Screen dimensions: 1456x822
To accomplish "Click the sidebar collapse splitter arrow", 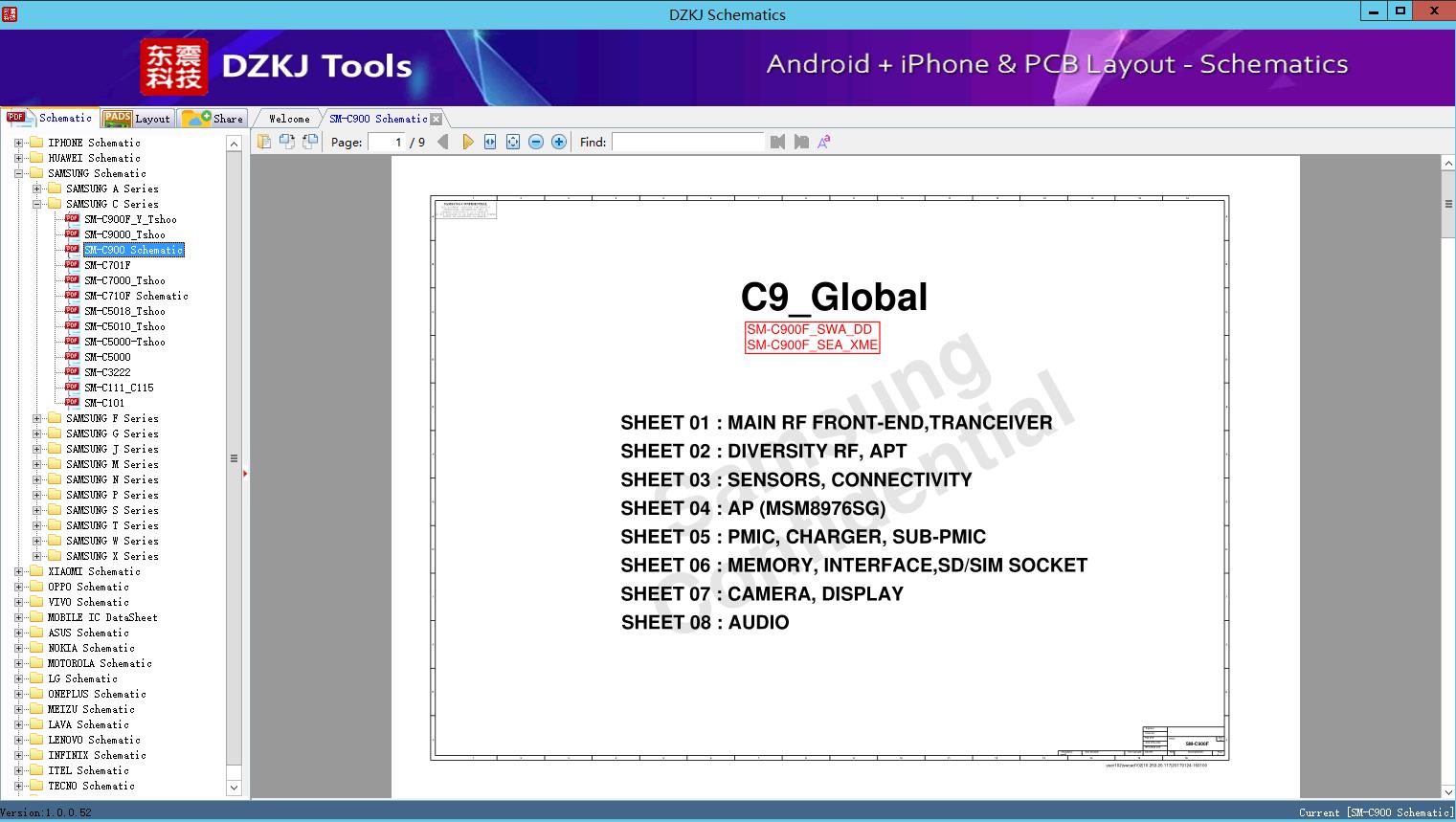I will click(245, 473).
